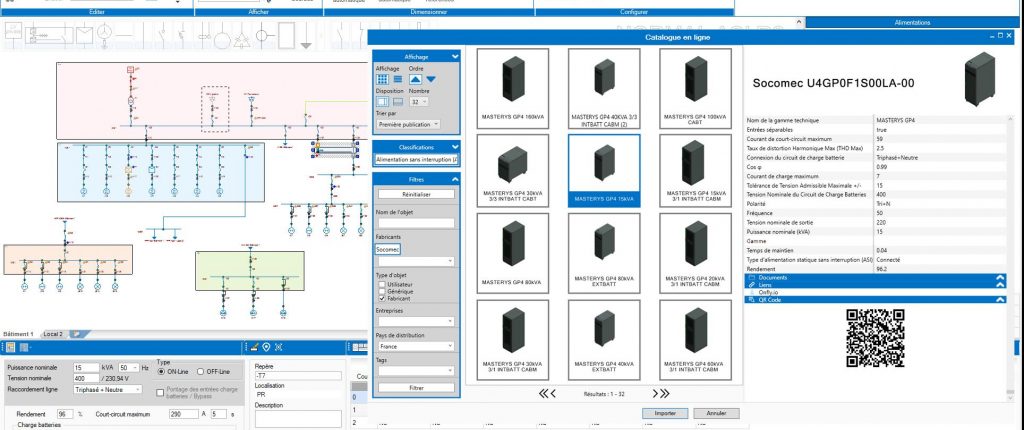1024x430 pixels.
Task: Open the Onfly.io link
Action: (769, 292)
